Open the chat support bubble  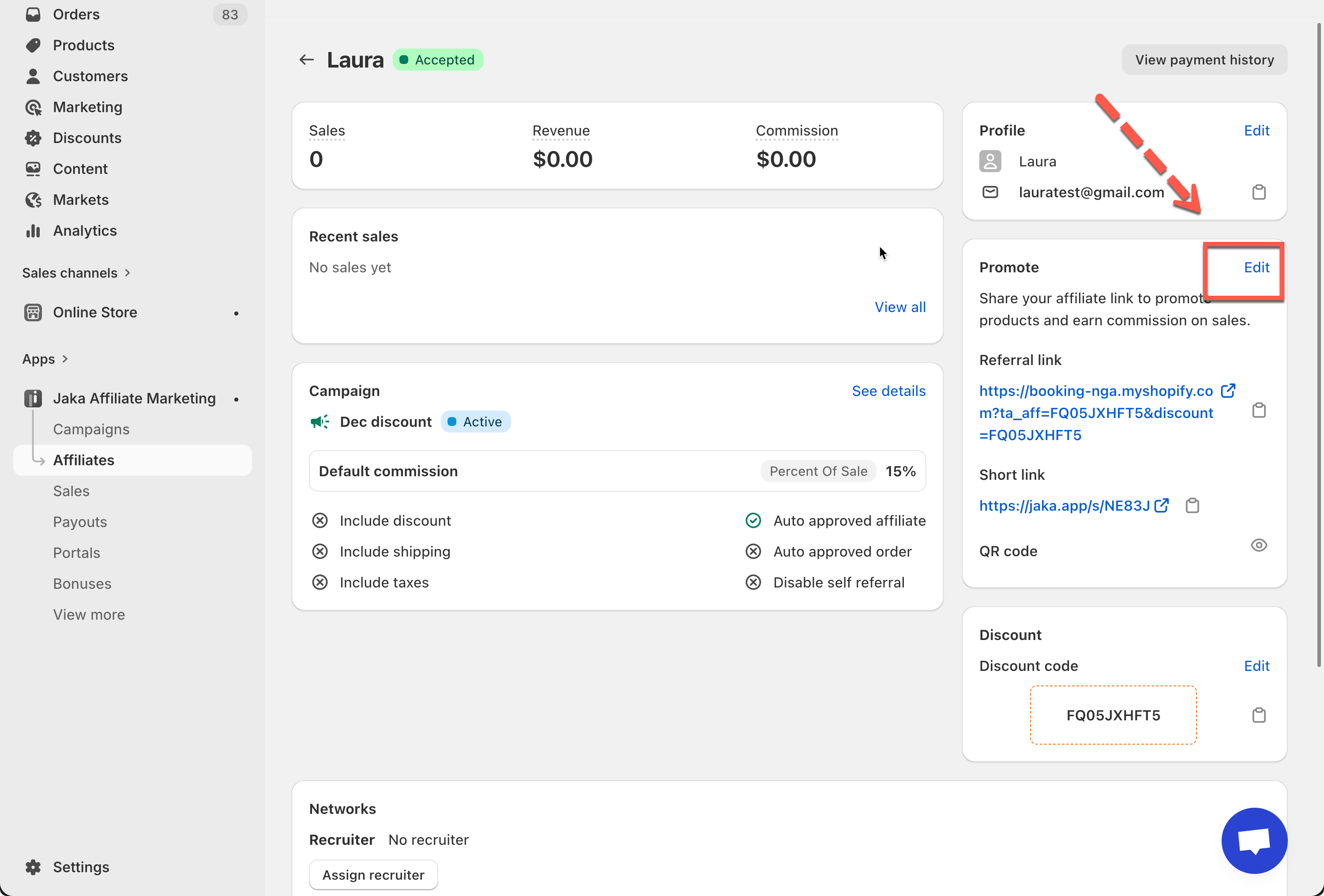tap(1254, 841)
